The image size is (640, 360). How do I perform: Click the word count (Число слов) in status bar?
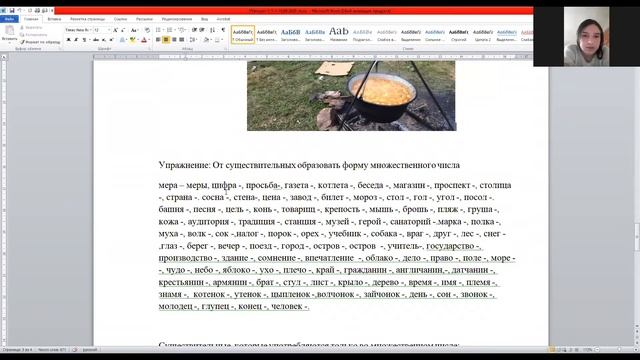click(52, 350)
